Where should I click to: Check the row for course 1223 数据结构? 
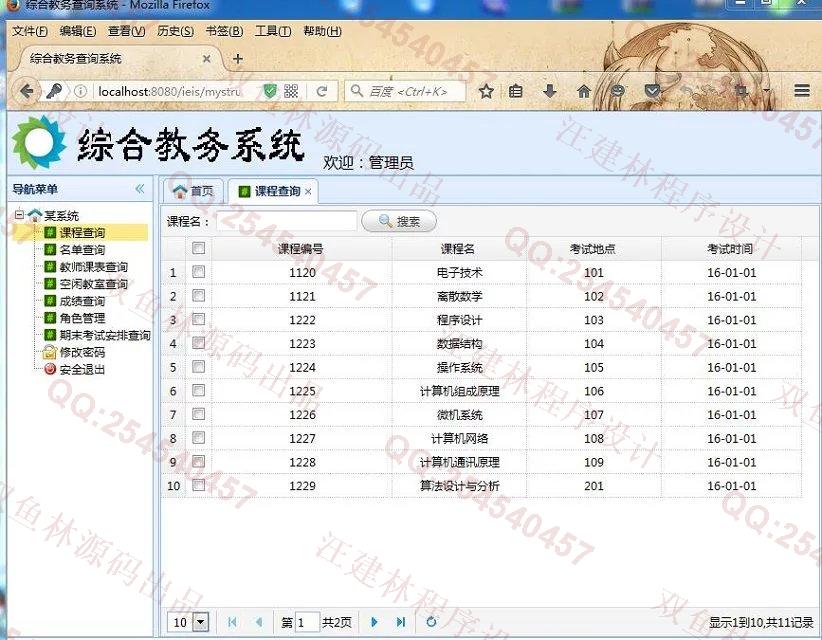[198, 343]
